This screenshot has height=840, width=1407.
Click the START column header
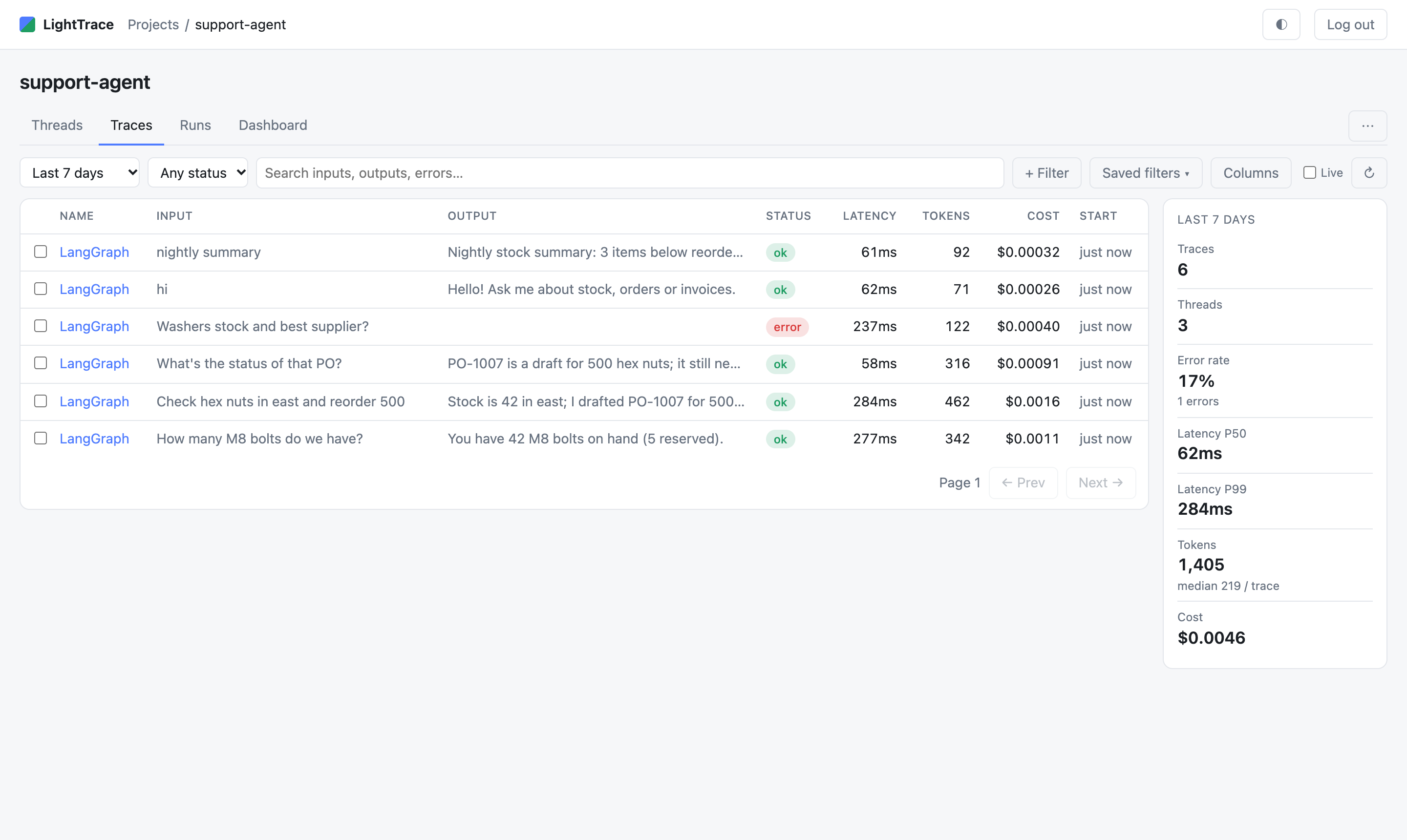tap(1098, 216)
